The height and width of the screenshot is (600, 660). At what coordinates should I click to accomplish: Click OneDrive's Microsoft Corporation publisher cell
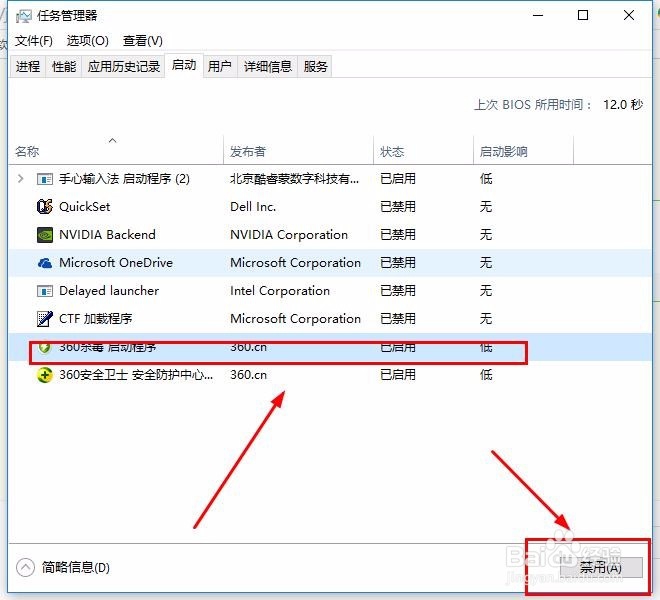point(295,263)
